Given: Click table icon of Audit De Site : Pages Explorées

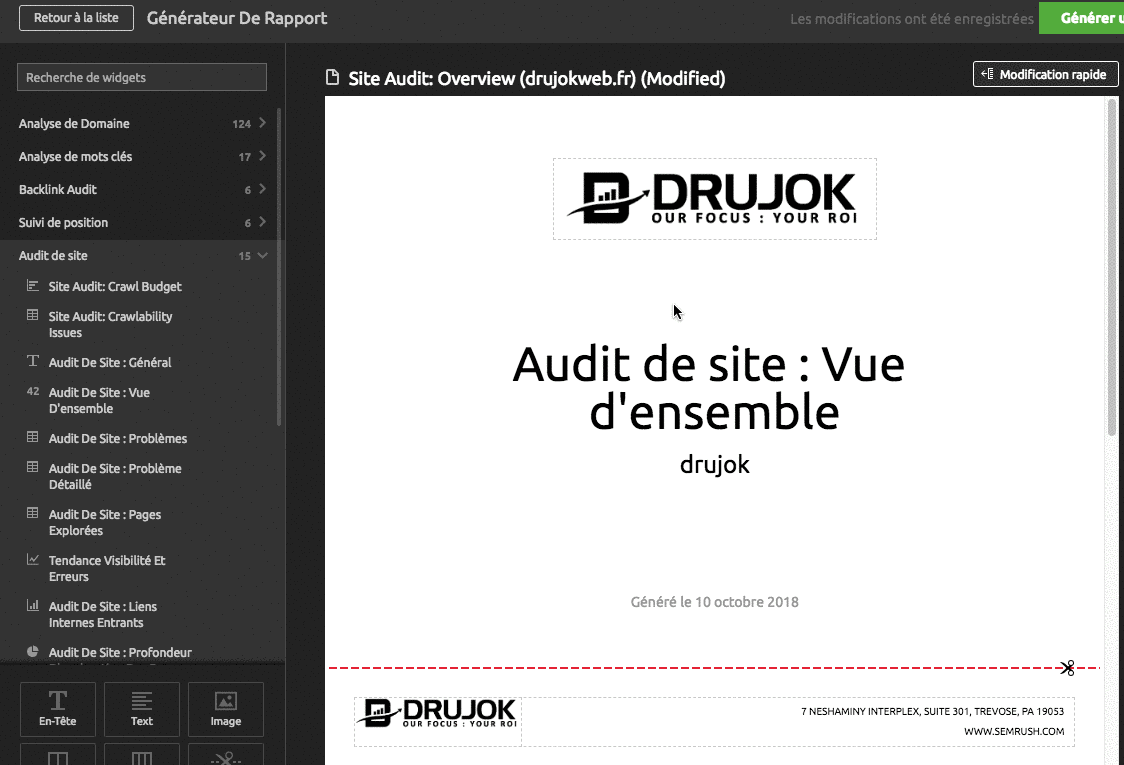Looking at the screenshot, I should click(32, 513).
